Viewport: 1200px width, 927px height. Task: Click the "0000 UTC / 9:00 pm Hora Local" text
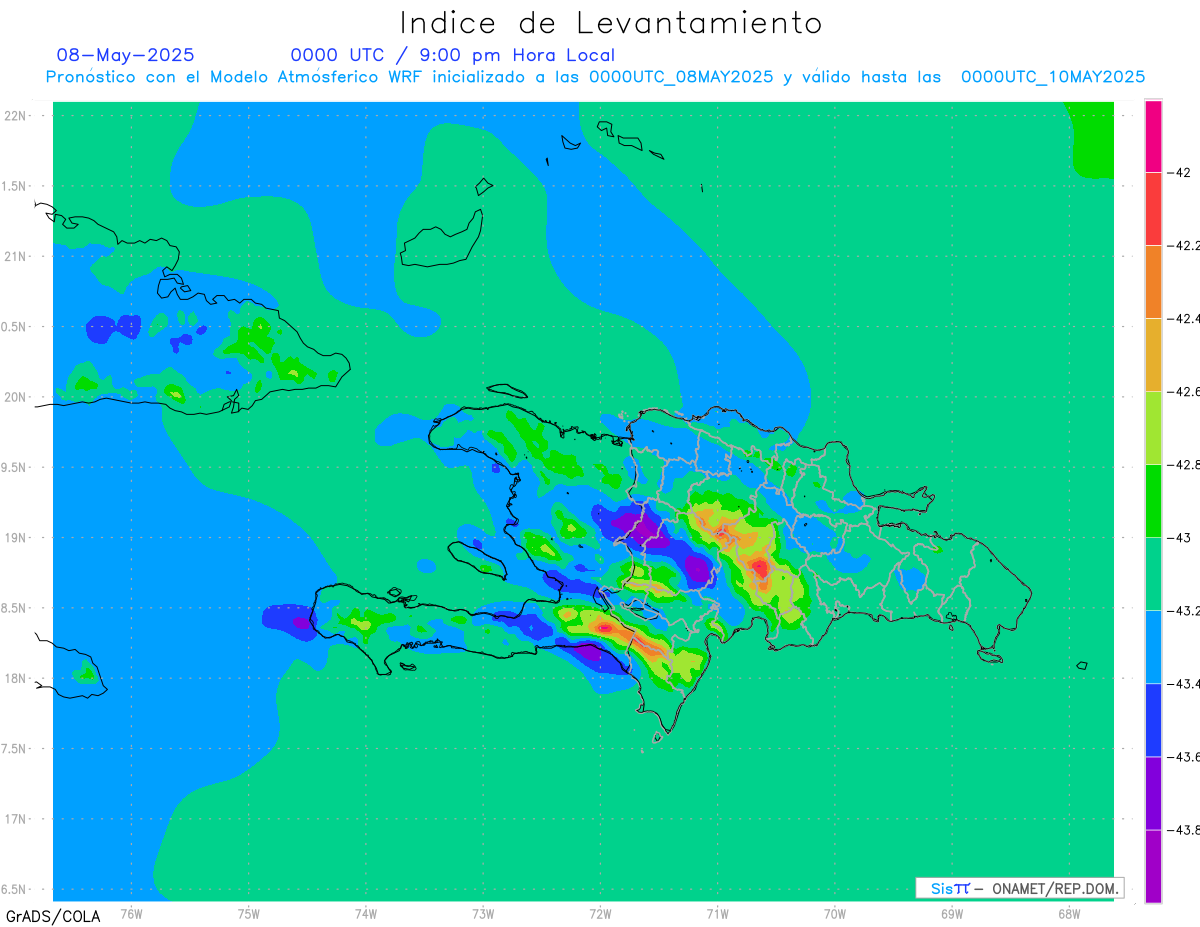tap(453, 55)
